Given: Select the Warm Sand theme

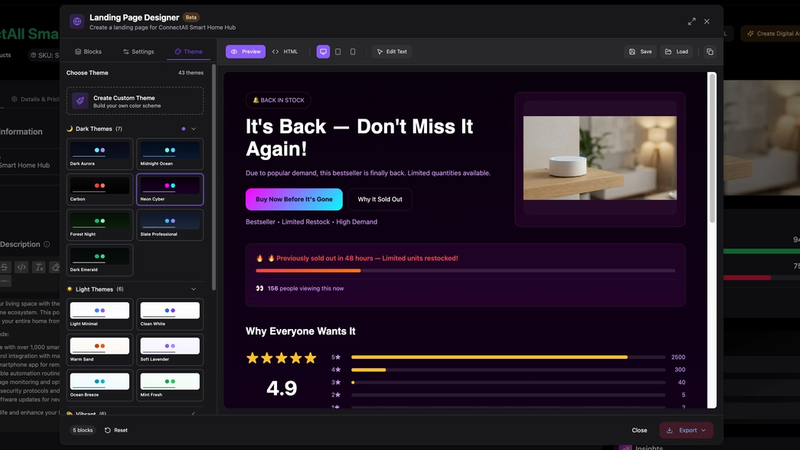Looking at the screenshot, I should tap(99, 349).
